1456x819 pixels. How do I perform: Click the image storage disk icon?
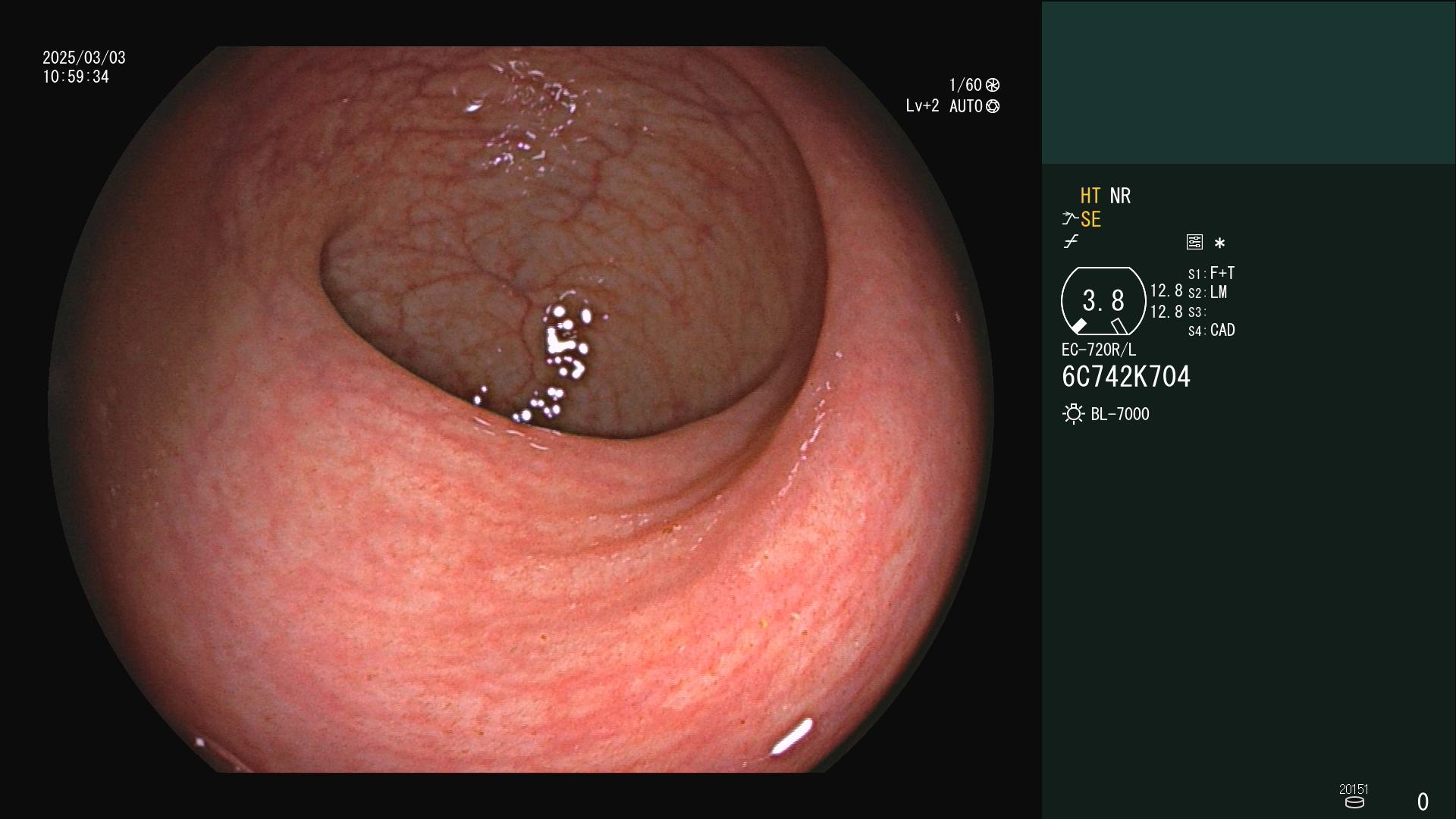pos(1354,802)
